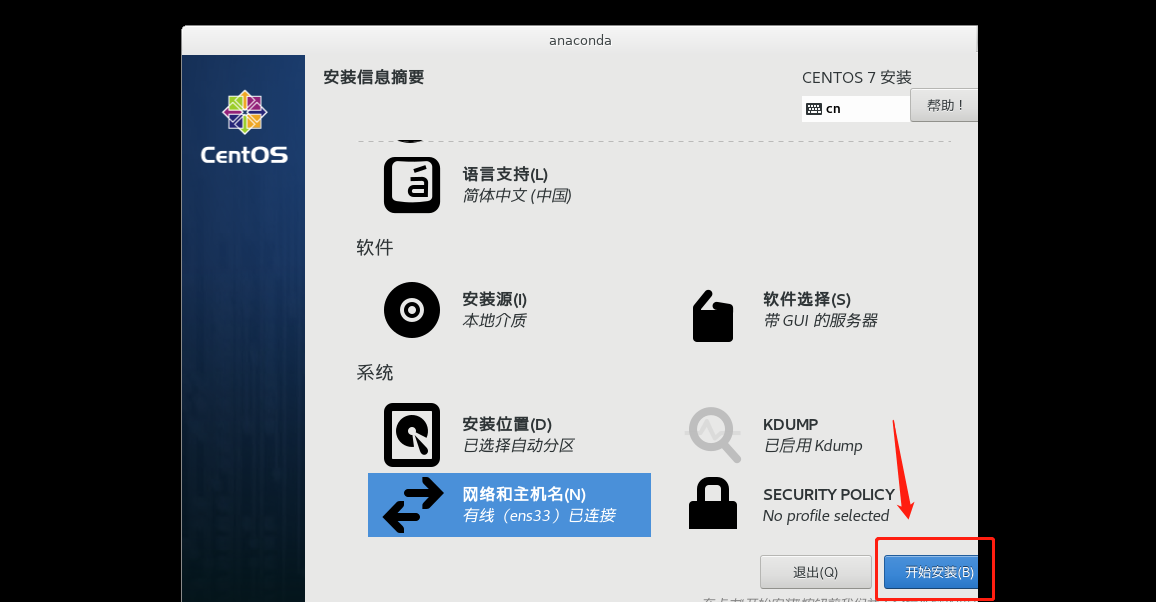Click the 退出(Q) quit button
This screenshot has width=1156, height=602.
[x=815, y=572]
